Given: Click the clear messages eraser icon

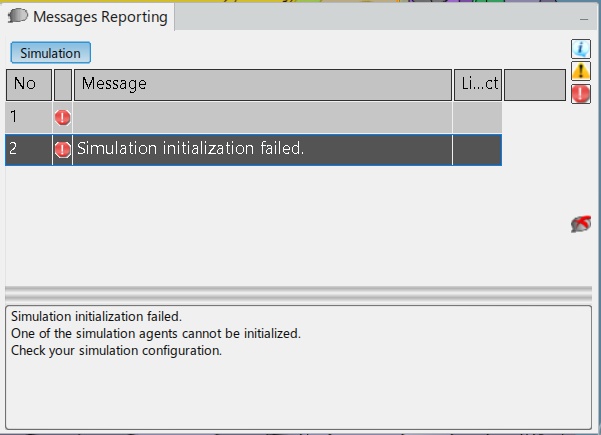Looking at the screenshot, I should [581, 224].
